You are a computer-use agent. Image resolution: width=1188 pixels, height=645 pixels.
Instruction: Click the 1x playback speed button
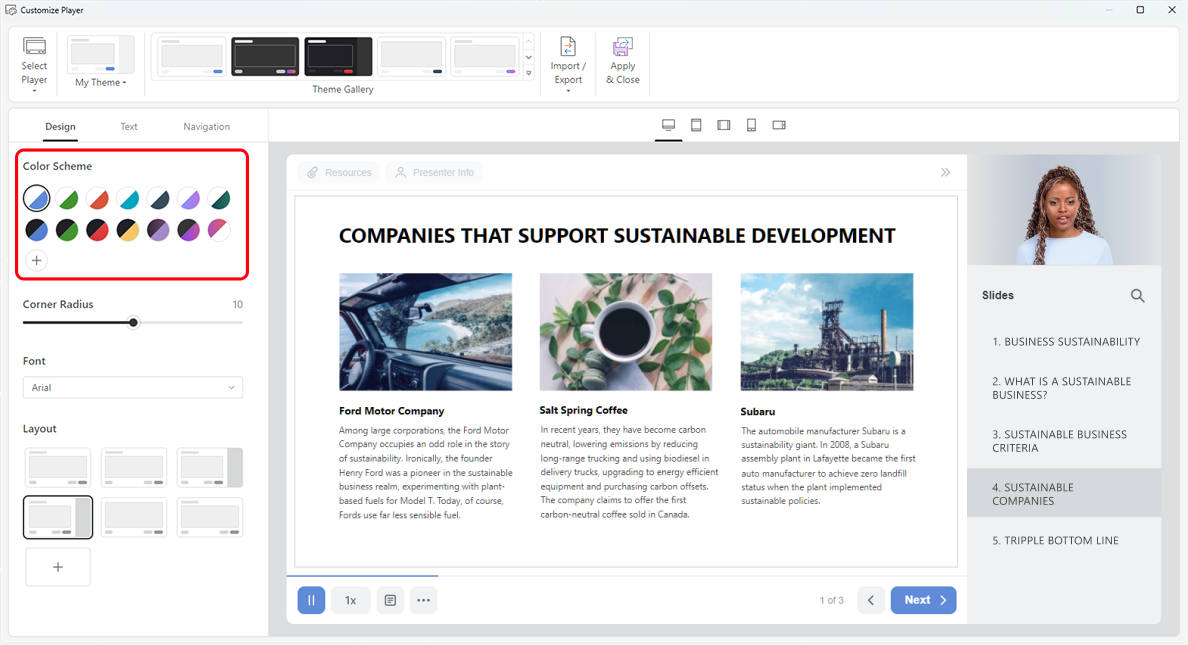(x=350, y=600)
